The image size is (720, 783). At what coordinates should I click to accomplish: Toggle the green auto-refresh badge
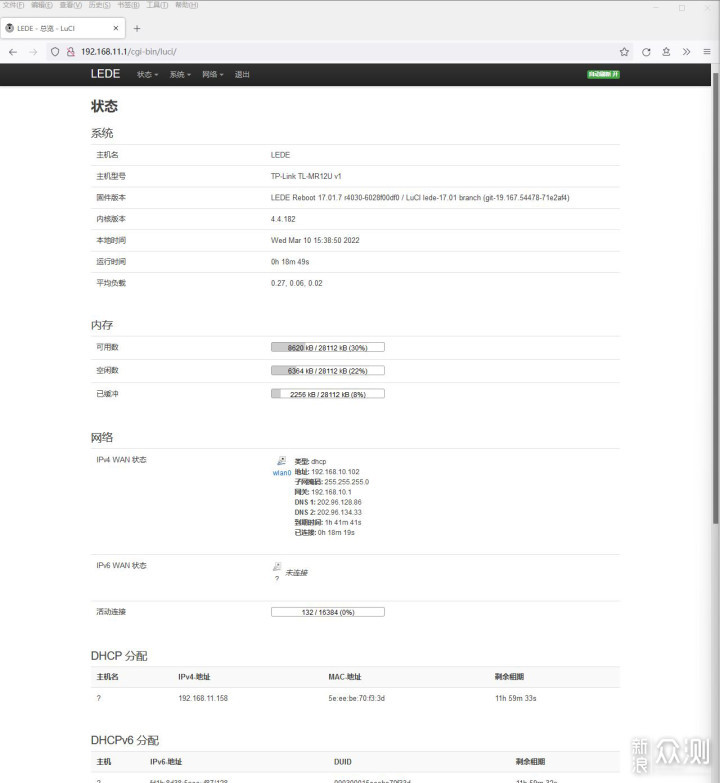603,74
